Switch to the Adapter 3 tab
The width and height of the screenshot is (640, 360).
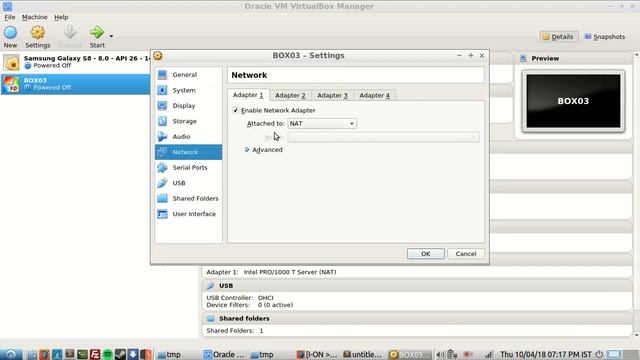point(332,96)
